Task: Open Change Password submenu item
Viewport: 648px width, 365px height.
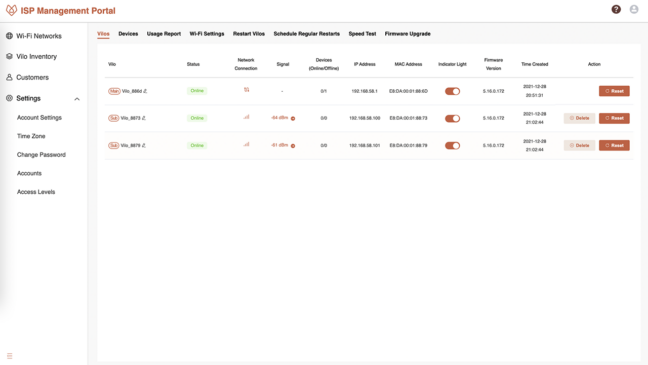Action: coord(41,155)
